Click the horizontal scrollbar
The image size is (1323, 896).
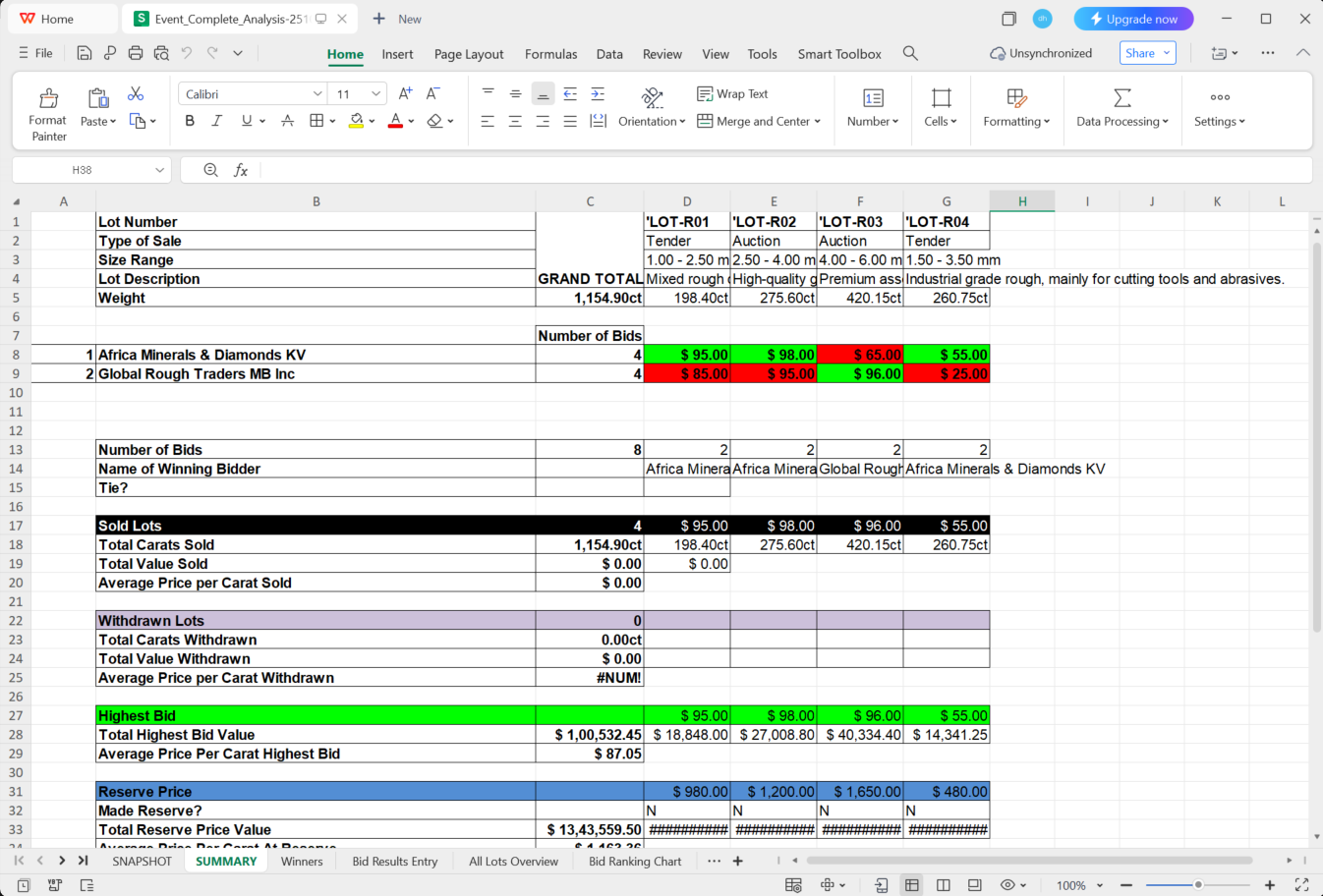coord(1029,861)
